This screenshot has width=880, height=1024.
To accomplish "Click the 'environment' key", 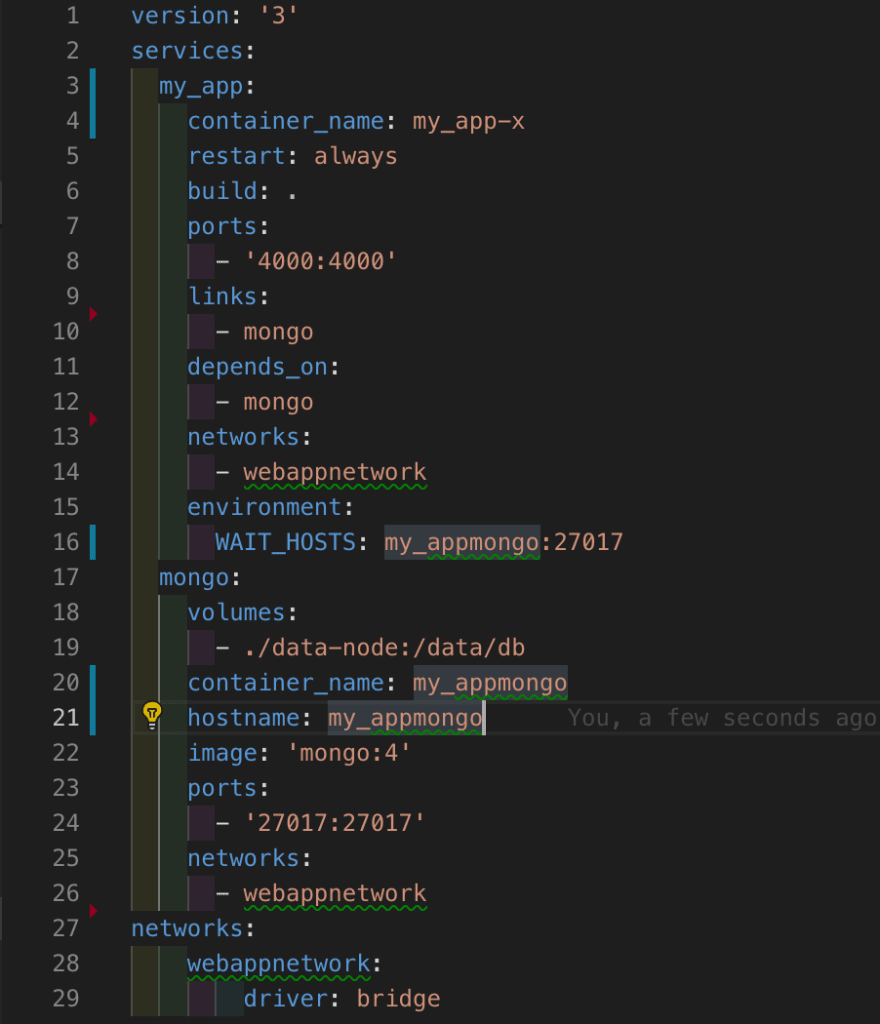I will (x=264, y=507).
